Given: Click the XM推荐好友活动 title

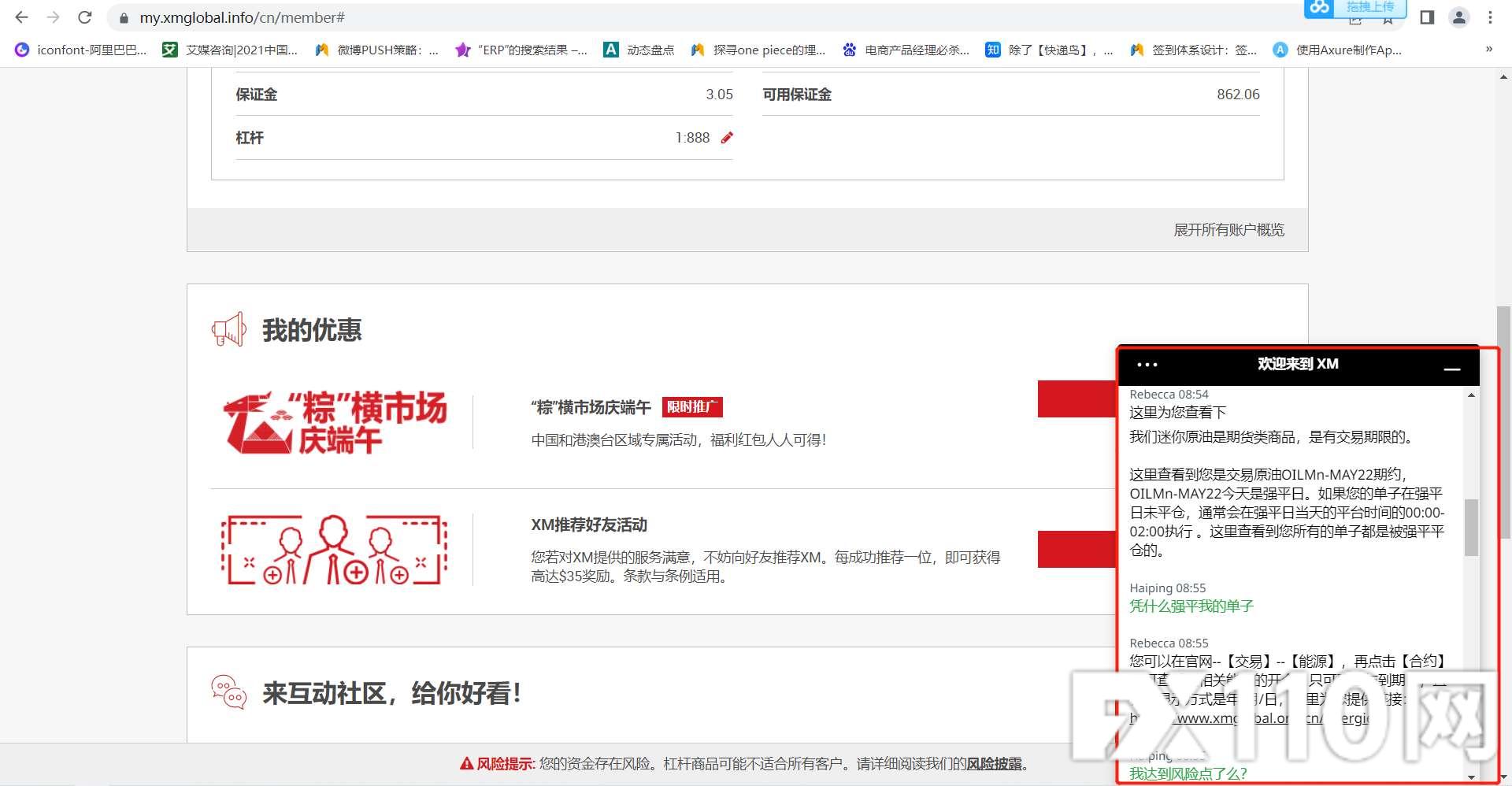Looking at the screenshot, I should pyautogui.click(x=589, y=525).
